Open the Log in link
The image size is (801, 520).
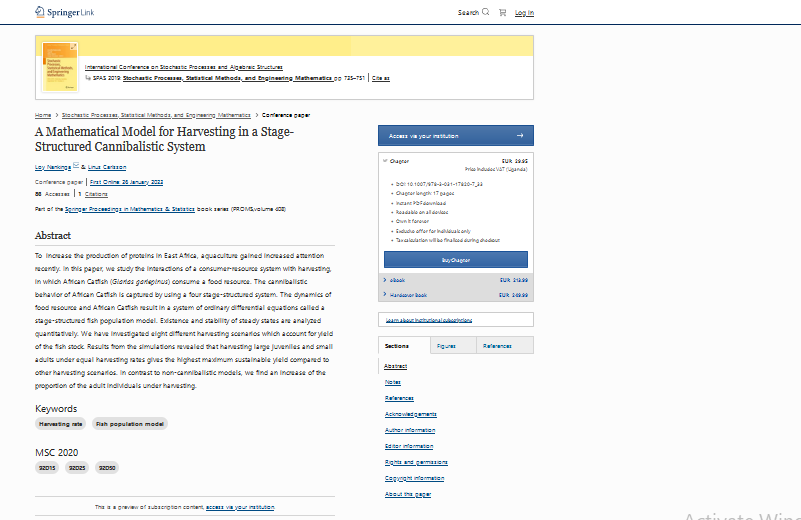coord(524,13)
